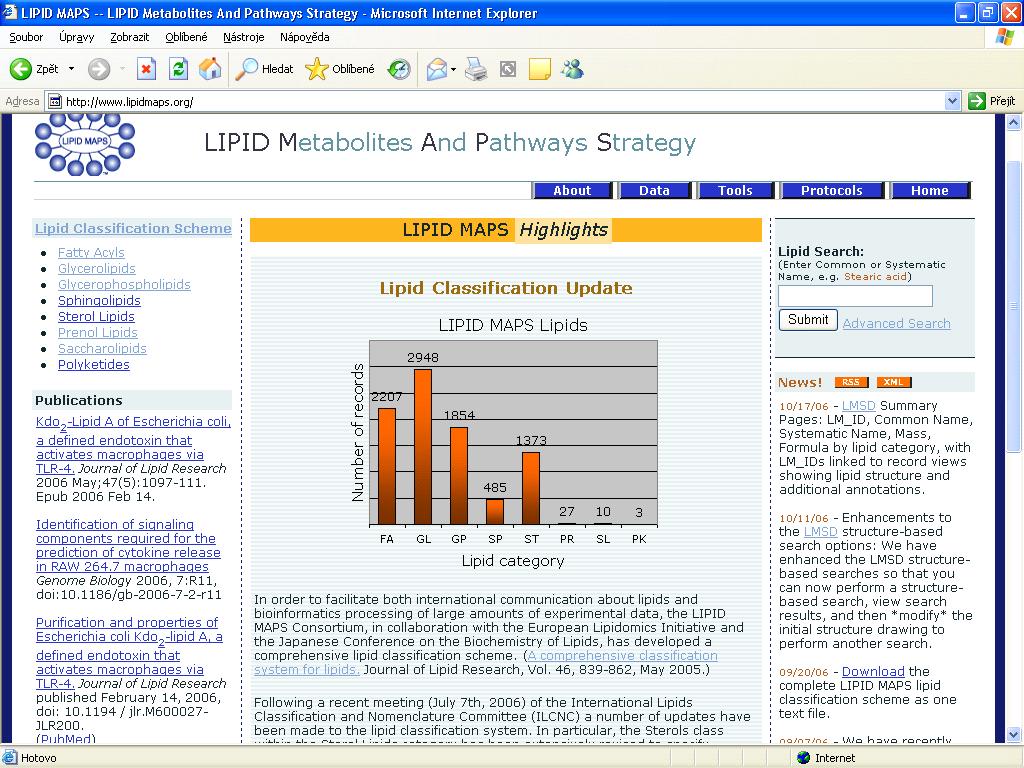Image resolution: width=1024 pixels, height=768 pixels.
Task: Stop page loading with red X icon
Action: 146,69
